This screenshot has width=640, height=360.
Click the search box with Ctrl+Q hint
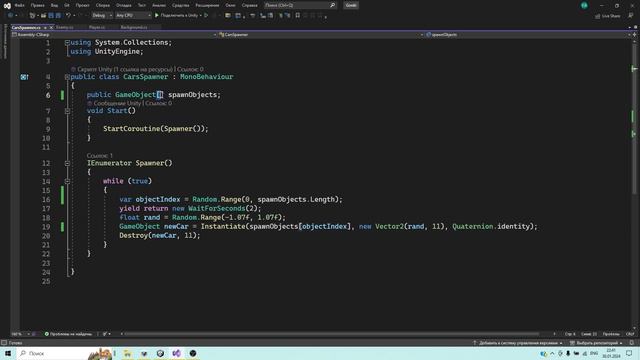point(300,5)
